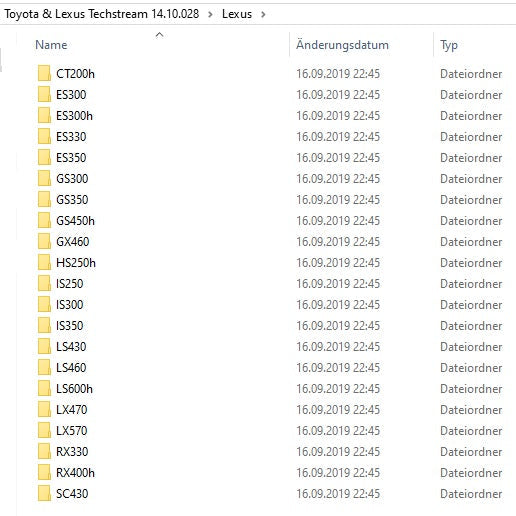The height and width of the screenshot is (516, 516).
Task: Click the ES300h folder icon
Action: (x=44, y=115)
